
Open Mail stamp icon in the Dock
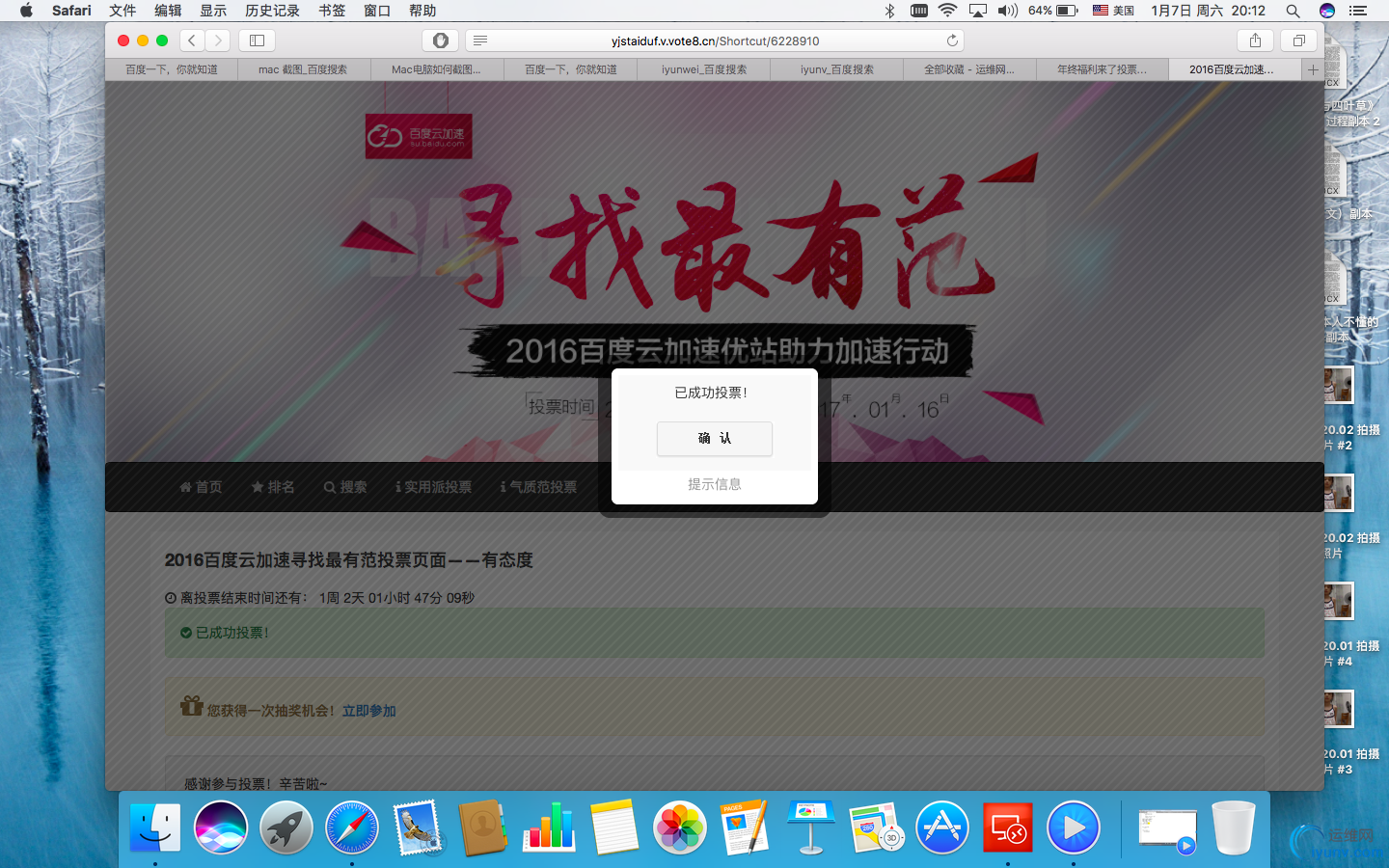click(x=418, y=827)
